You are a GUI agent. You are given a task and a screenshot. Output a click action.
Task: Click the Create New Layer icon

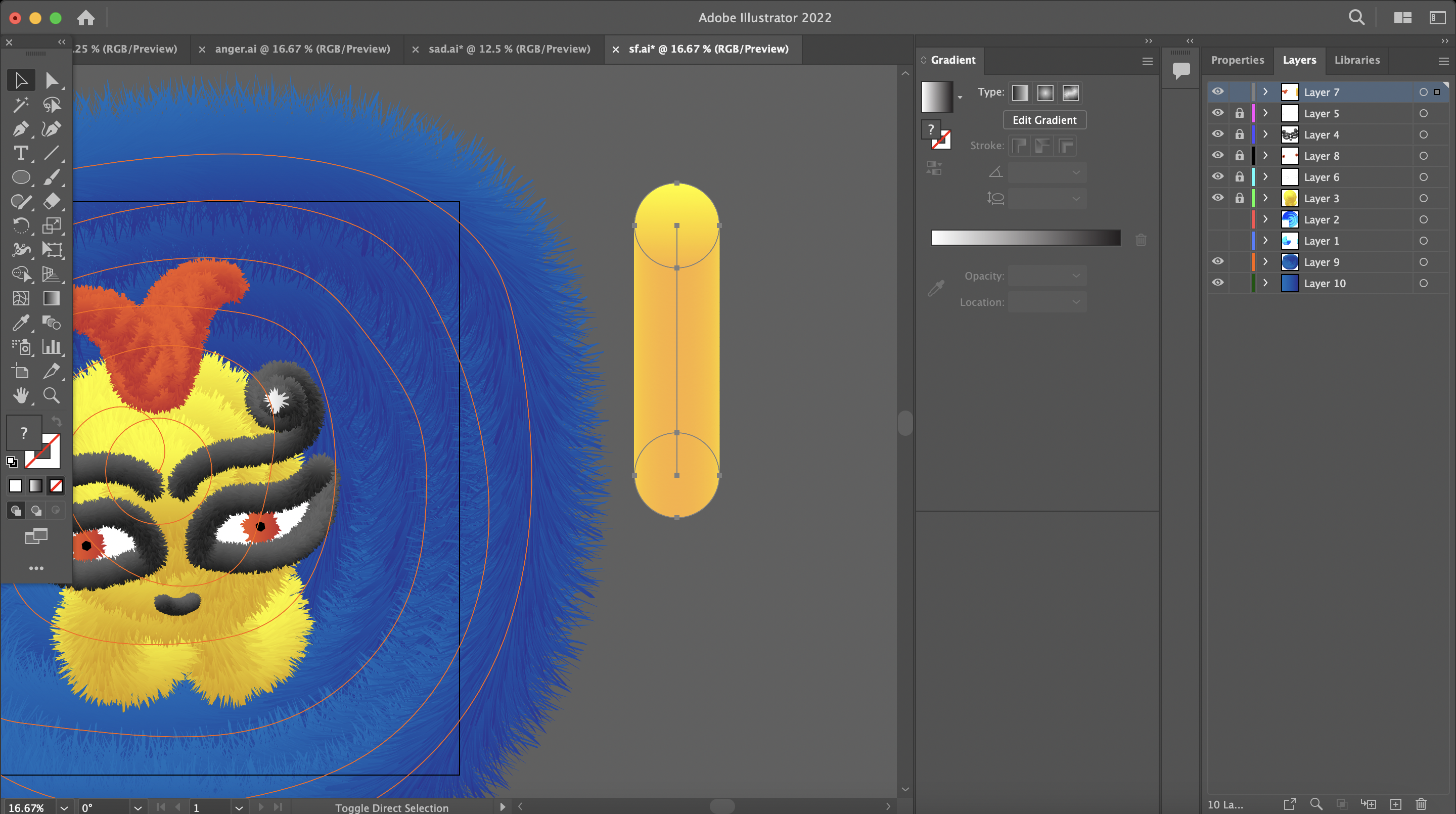pyautogui.click(x=1395, y=804)
